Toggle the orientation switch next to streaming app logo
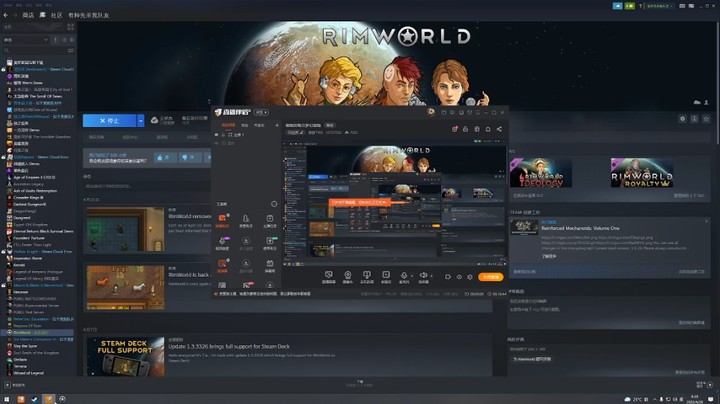 click(x=261, y=112)
